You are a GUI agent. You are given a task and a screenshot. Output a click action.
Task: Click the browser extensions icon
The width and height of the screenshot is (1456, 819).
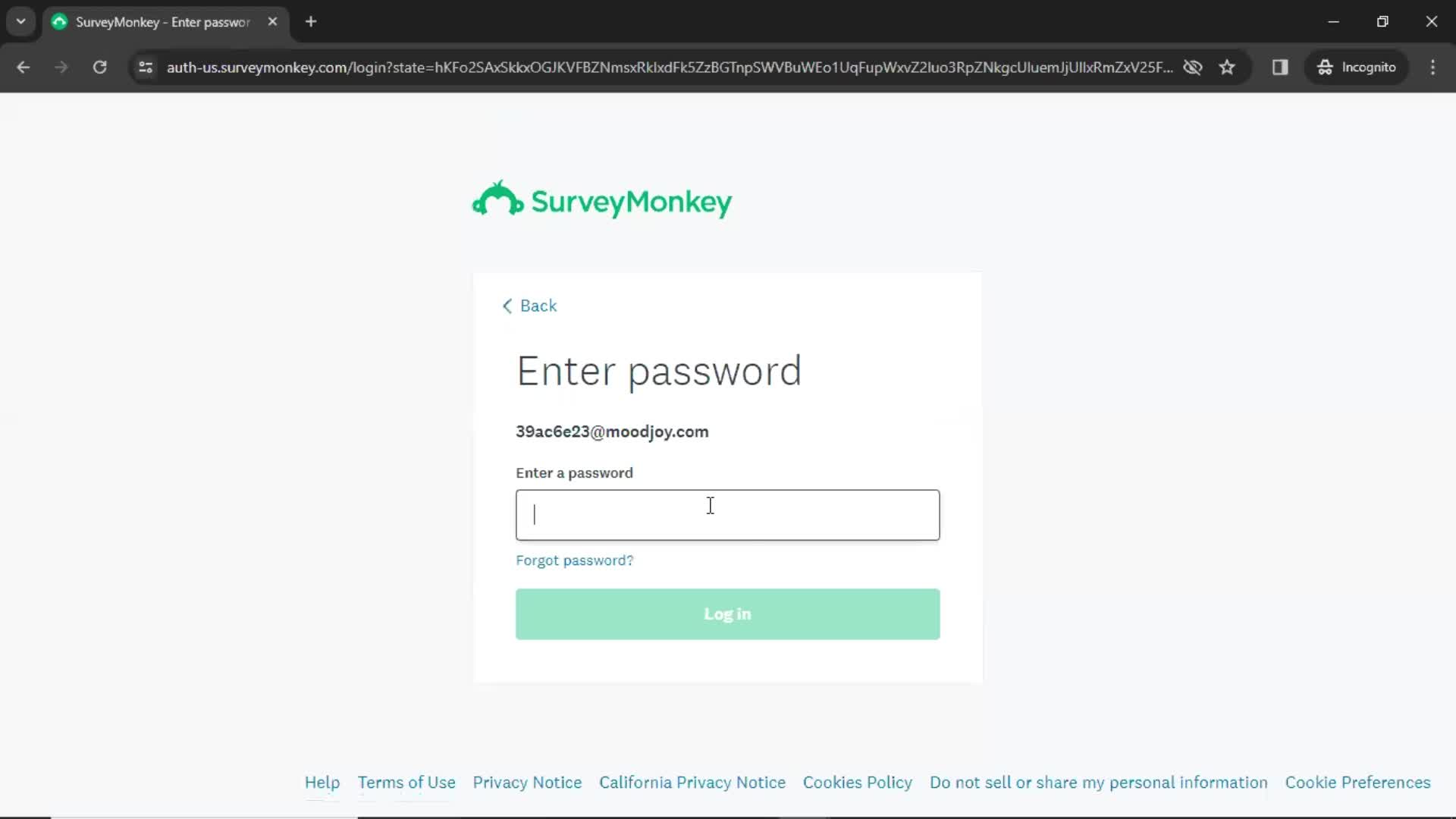tap(1280, 67)
